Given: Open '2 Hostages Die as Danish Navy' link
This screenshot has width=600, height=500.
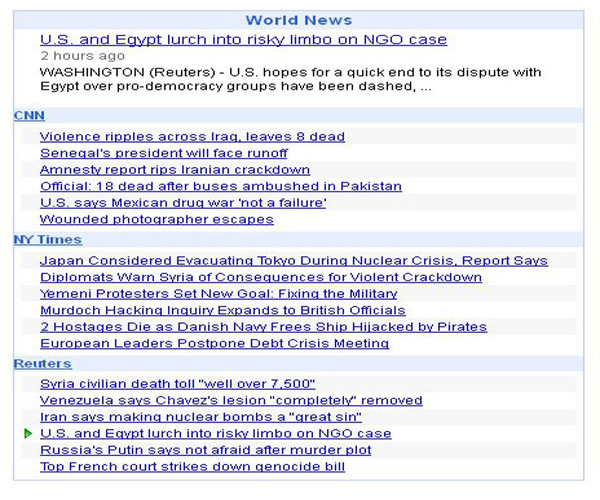Looking at the screenshot, I should tap(263, 327).
